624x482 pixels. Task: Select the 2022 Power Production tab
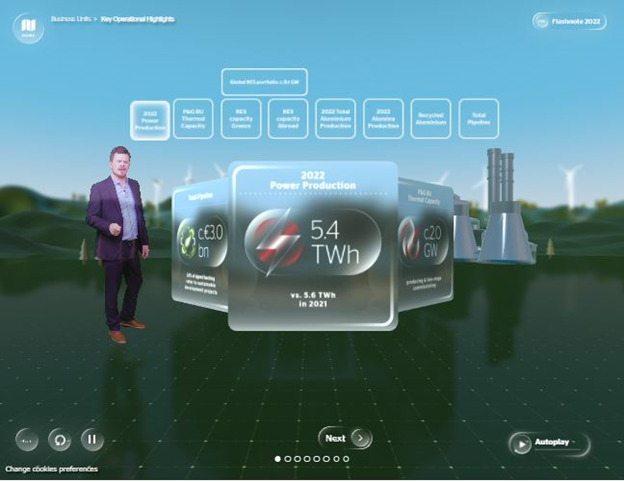150,120
